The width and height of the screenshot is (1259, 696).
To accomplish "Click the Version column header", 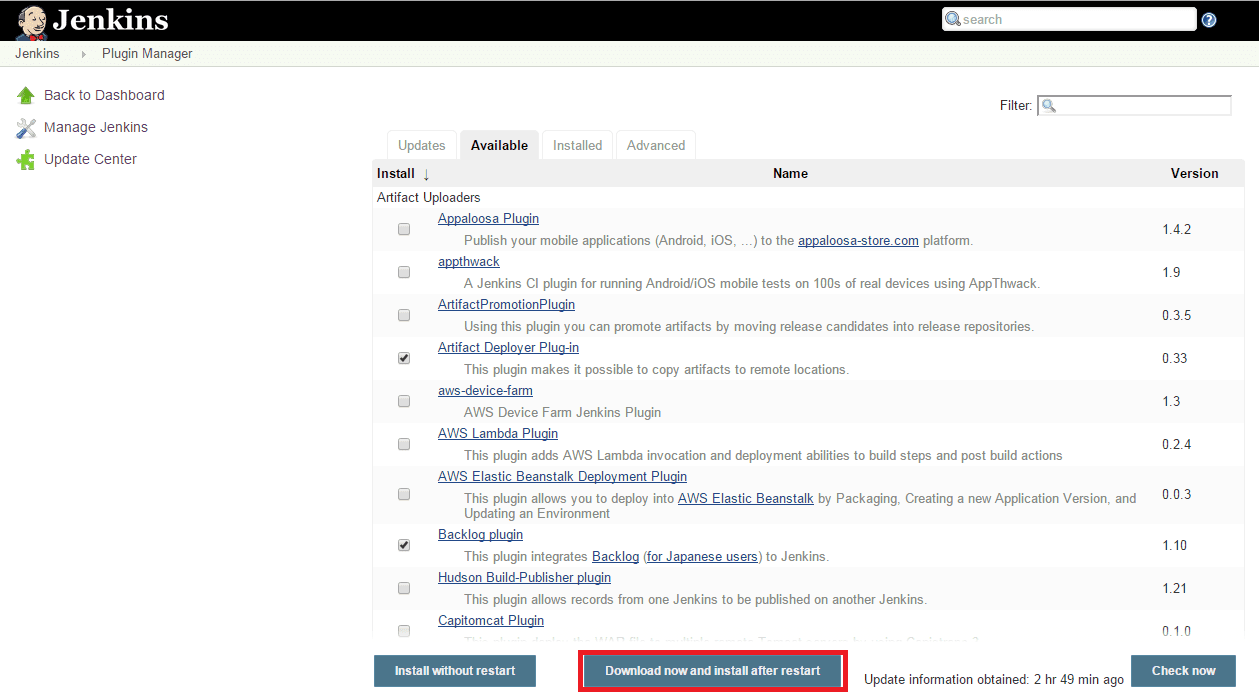I will tap(1194, 174).
